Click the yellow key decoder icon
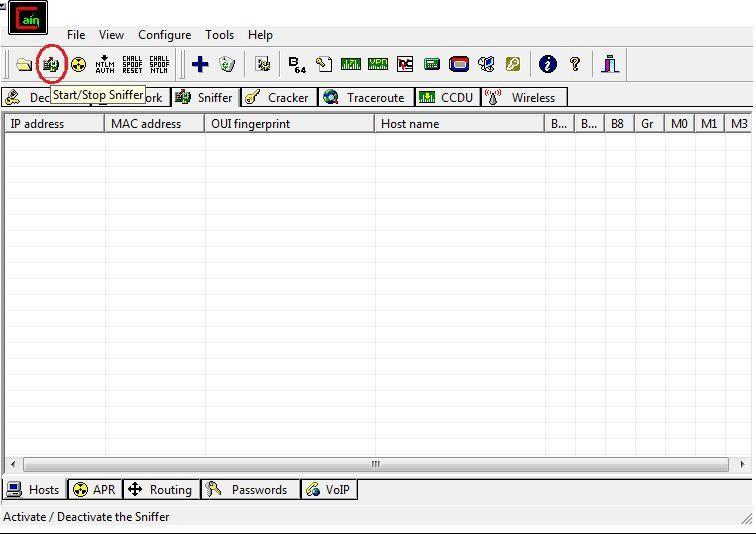The height and width of the screenshot is (534, 756). click(513, 64)
